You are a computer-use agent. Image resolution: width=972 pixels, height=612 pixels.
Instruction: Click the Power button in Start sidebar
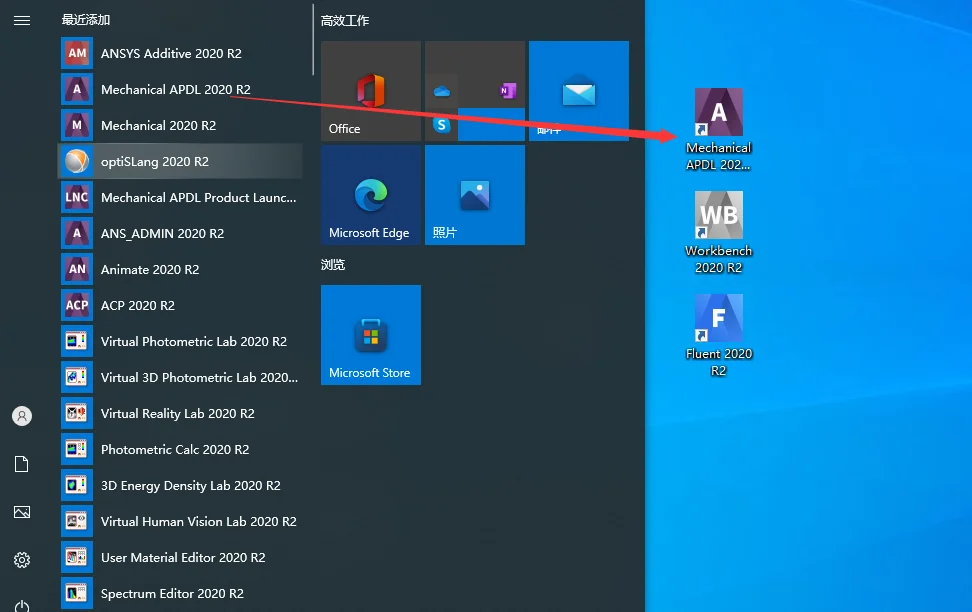22,606
